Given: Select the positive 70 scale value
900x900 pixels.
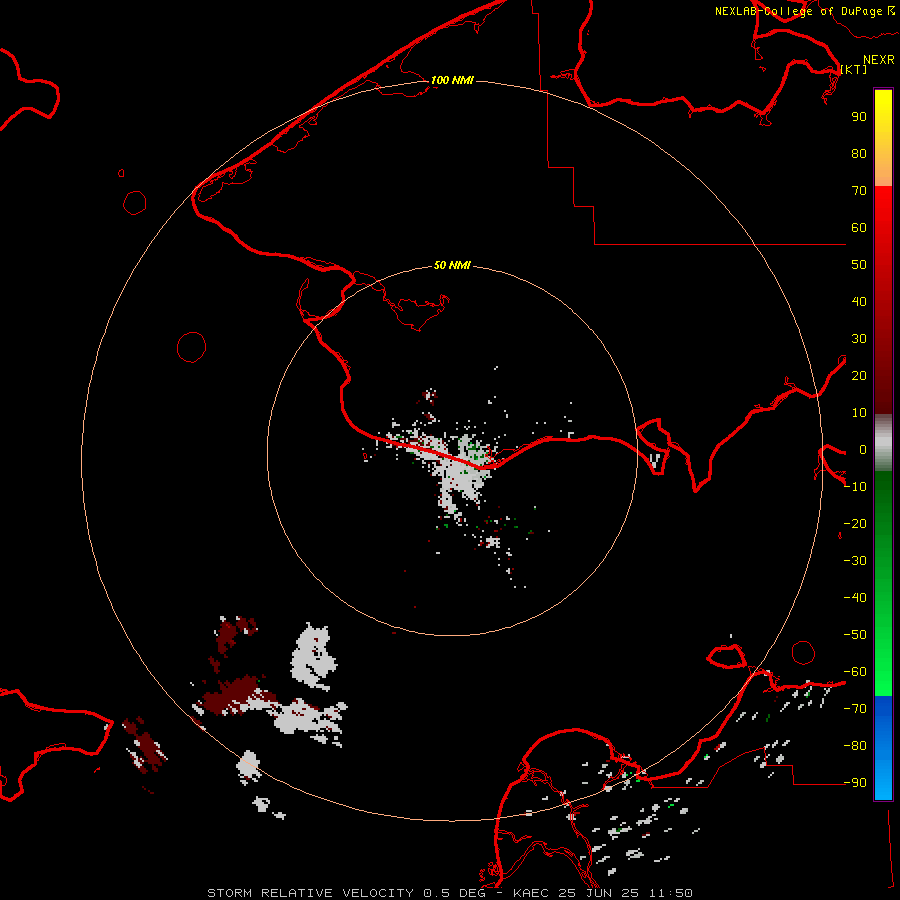Looking at the screenshot, I should [x=859, y=191].
